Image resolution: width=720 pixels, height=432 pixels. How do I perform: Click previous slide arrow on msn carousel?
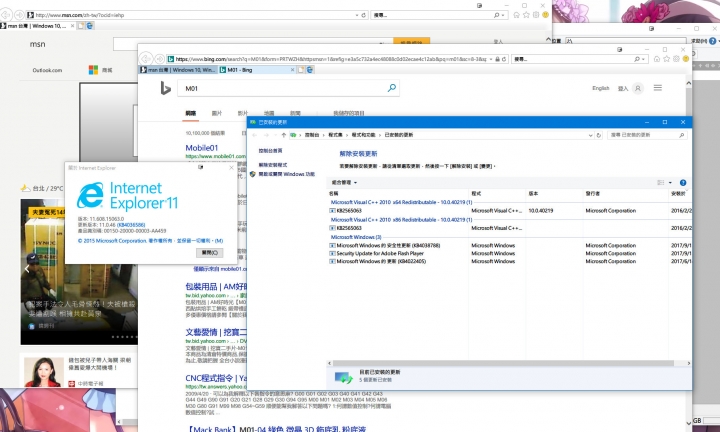(27, 269)
